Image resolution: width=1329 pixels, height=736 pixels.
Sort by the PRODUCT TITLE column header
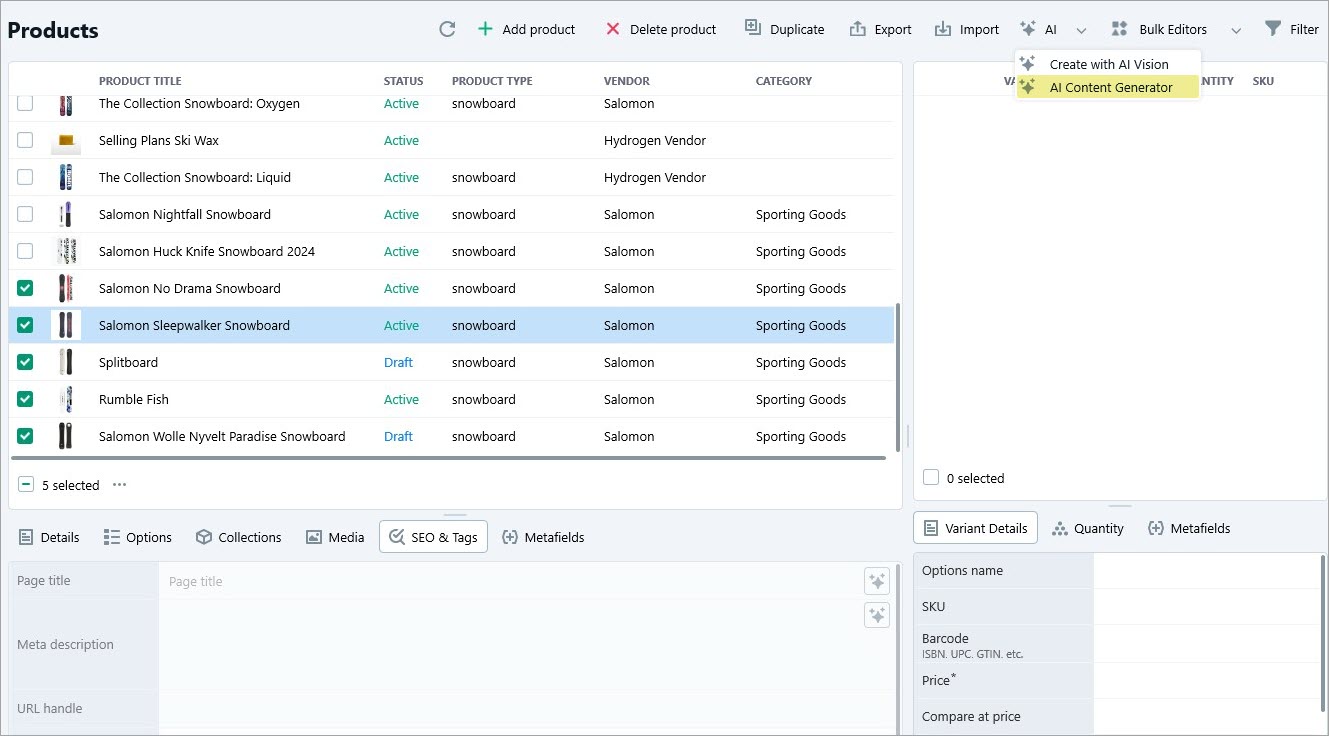[140, 81]
